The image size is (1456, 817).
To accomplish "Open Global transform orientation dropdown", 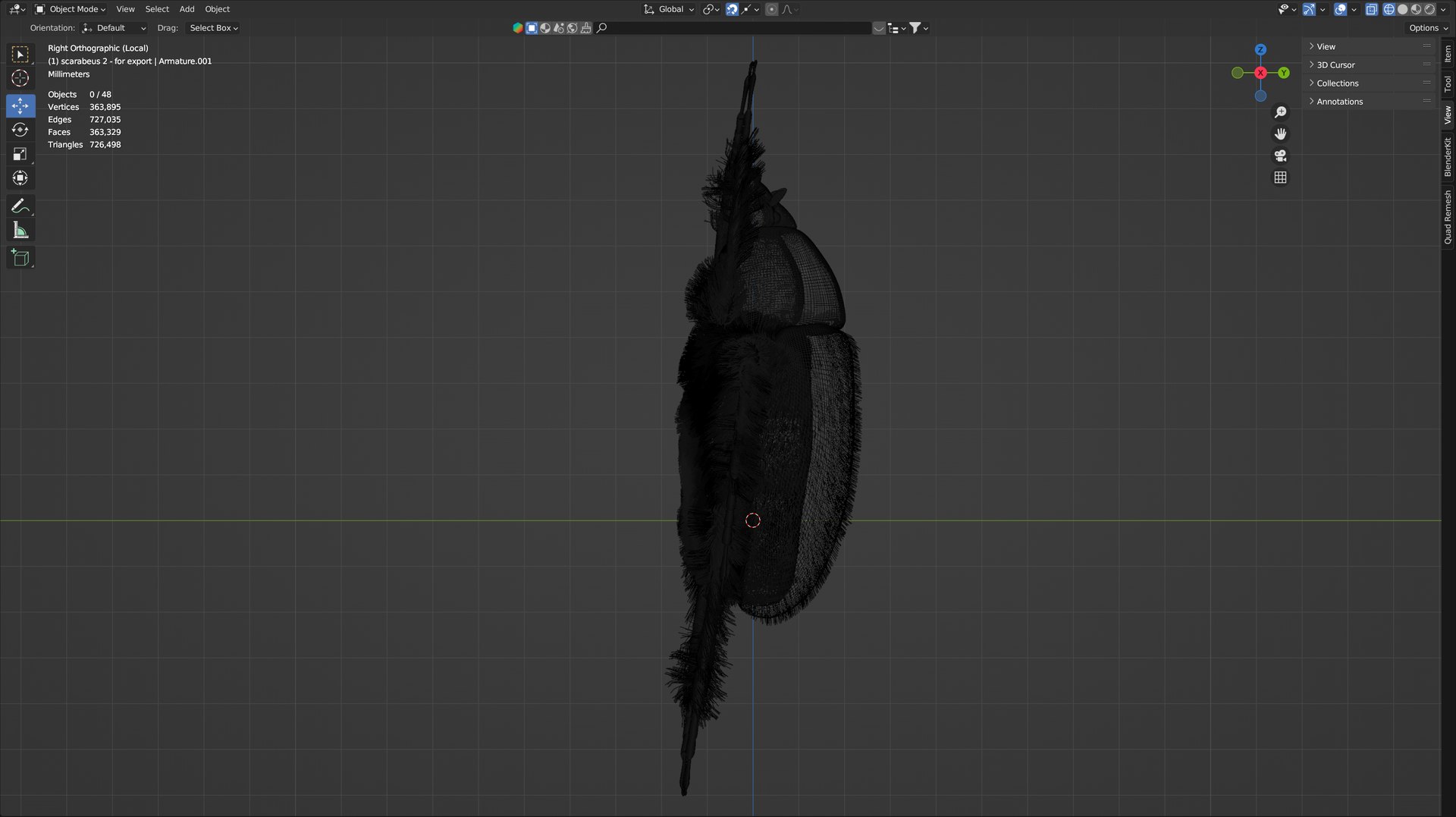I will click(x=669, y=9).
